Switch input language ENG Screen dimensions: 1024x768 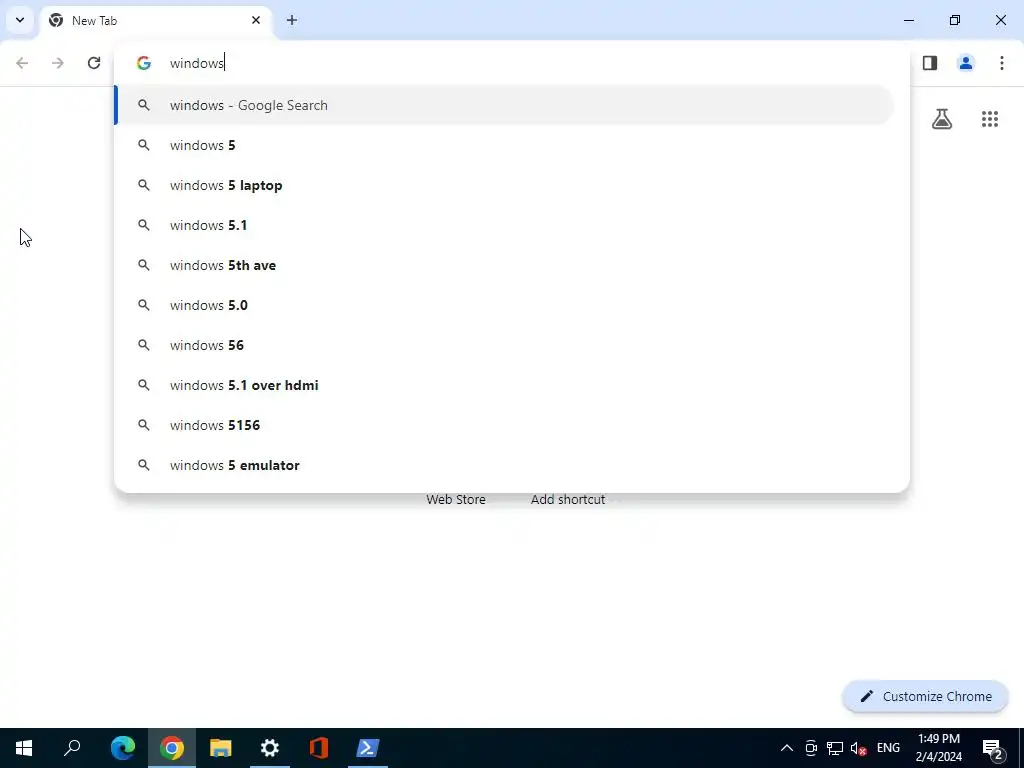click(888, 748)
